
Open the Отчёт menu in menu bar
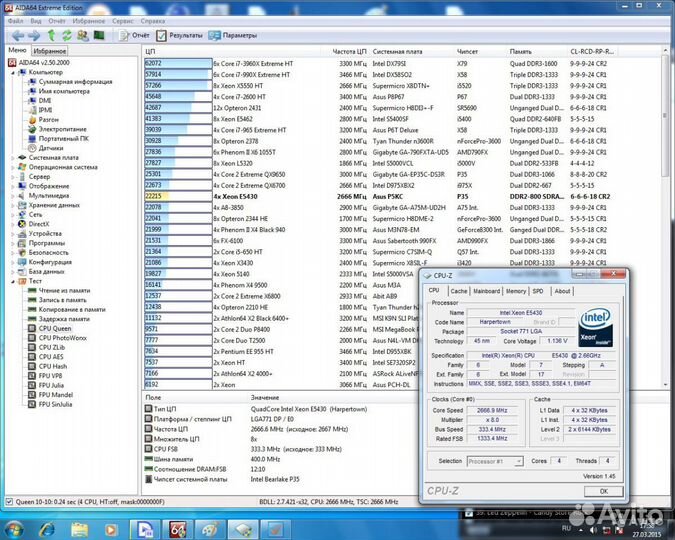(x=57, y=21)
